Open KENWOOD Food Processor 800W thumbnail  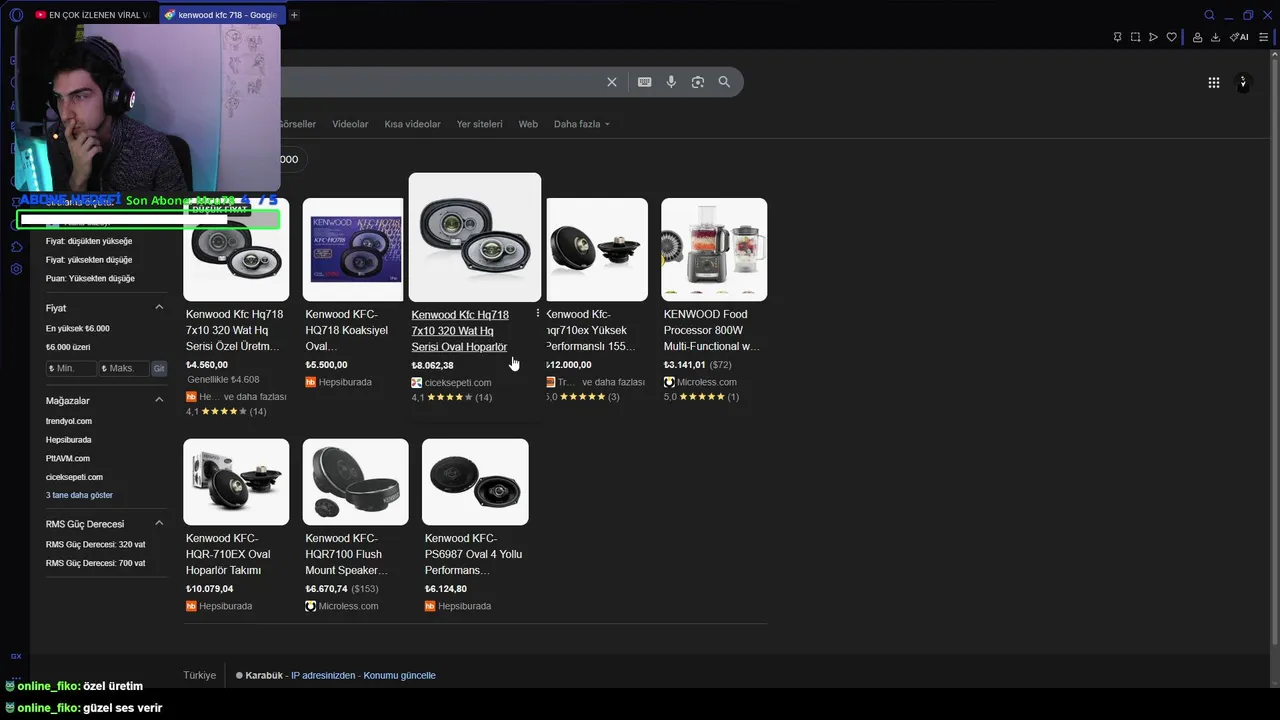714,249
